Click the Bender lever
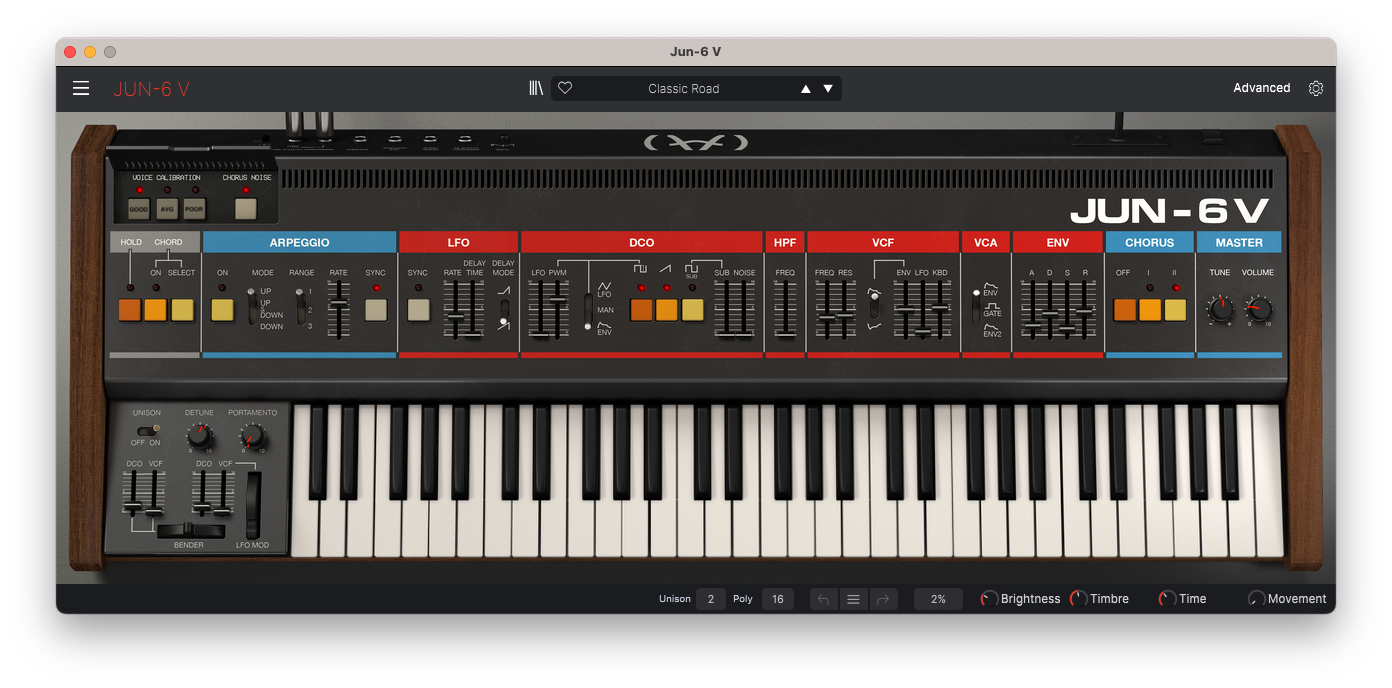 [189, 530]
